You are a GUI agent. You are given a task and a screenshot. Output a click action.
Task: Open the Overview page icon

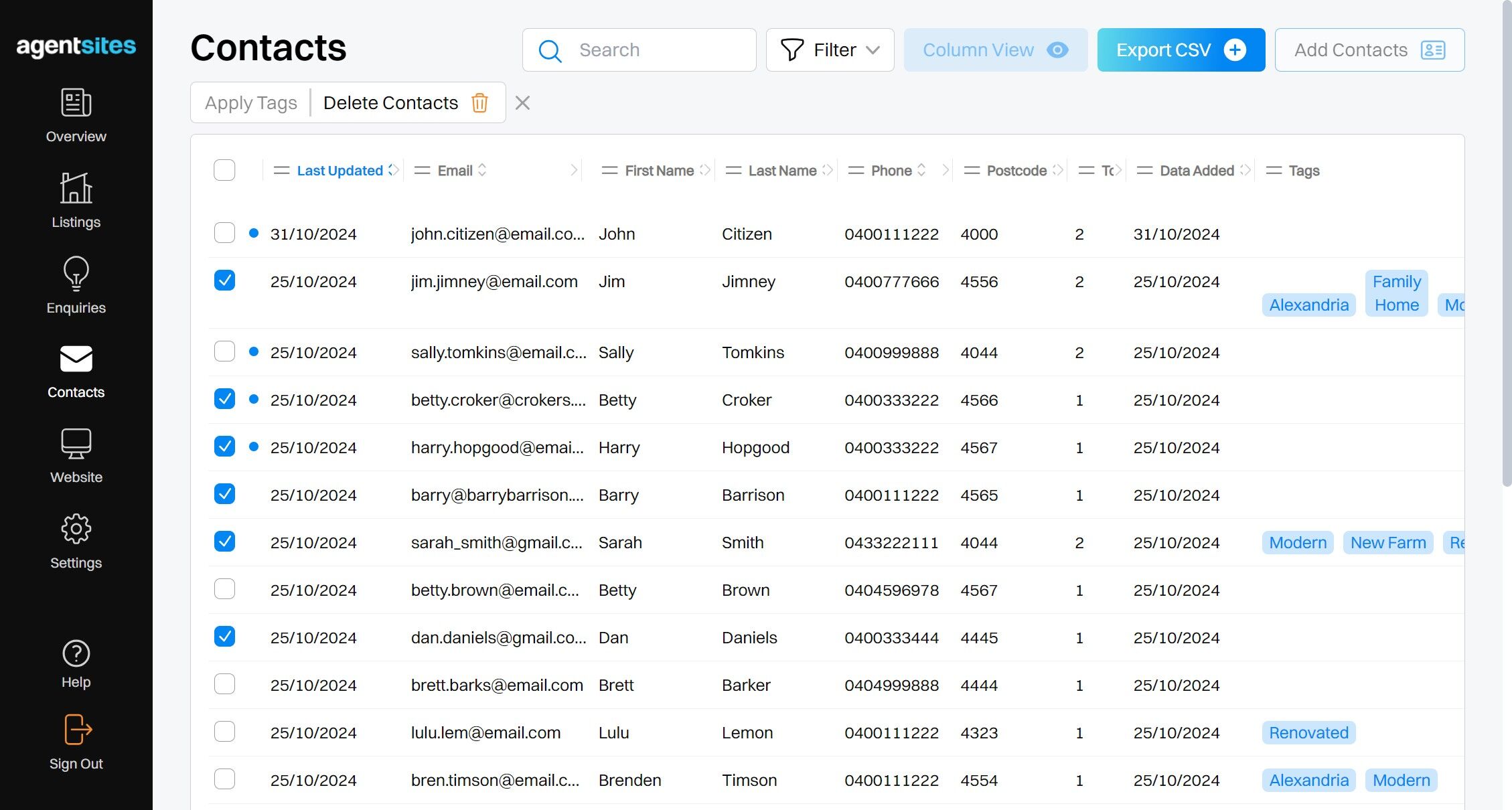[76, 103]
